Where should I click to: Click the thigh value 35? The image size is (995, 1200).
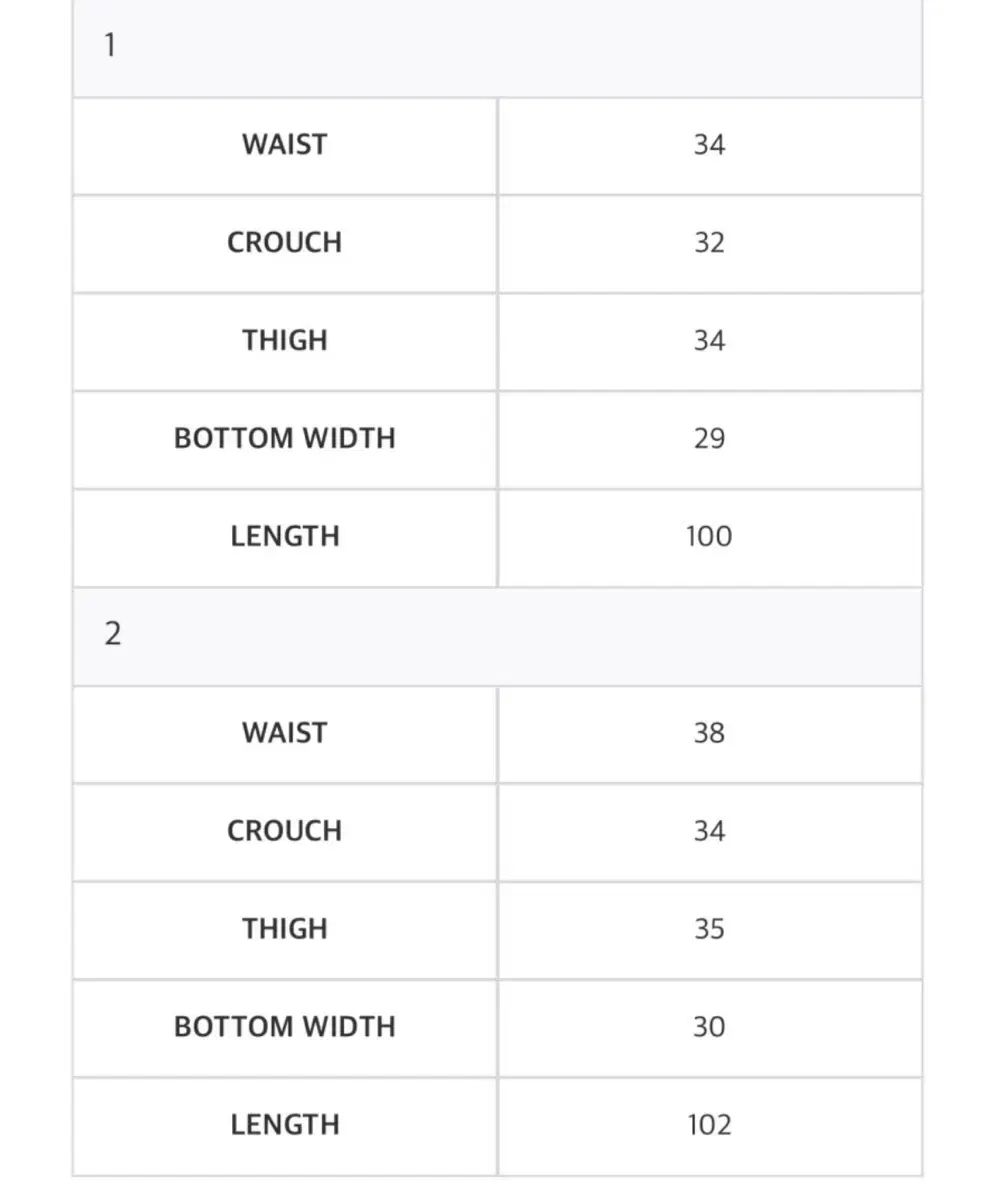tap(709, 928)
